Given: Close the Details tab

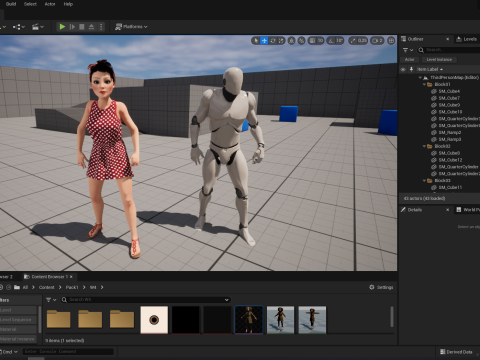Looking at the screenshot, I should click(x=448, y=210).
